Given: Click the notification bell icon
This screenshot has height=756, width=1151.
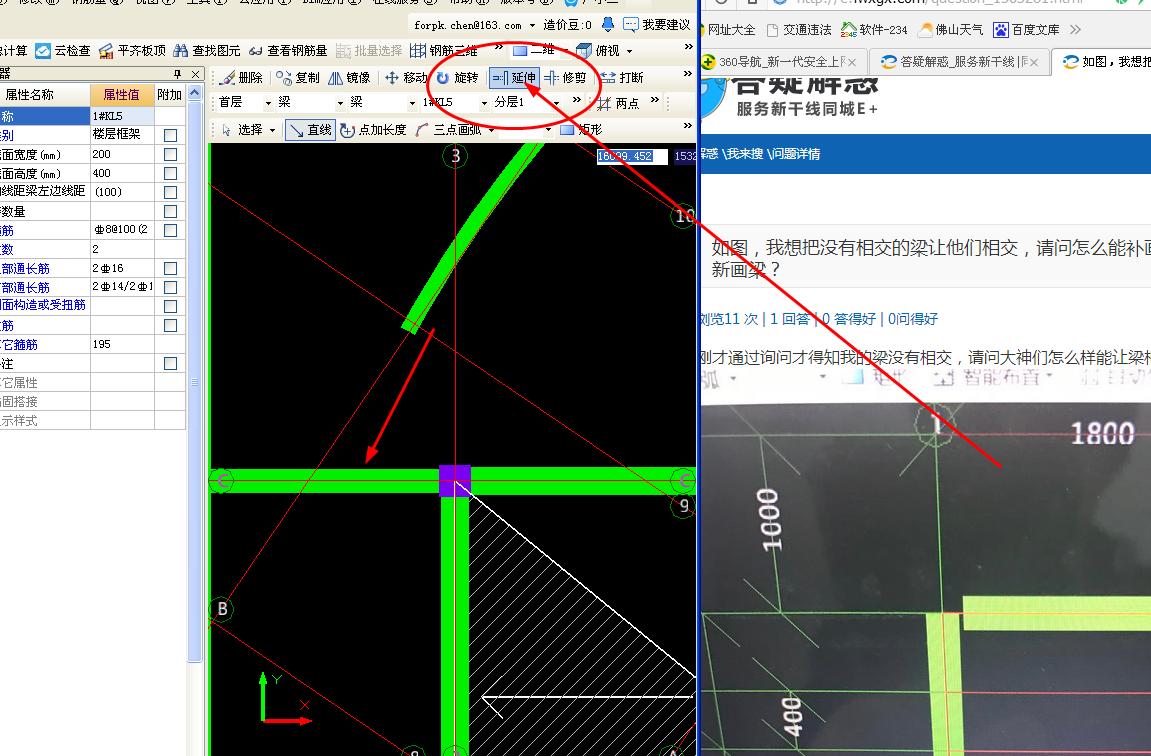Looking at the screenshot, I should point(608,24).
